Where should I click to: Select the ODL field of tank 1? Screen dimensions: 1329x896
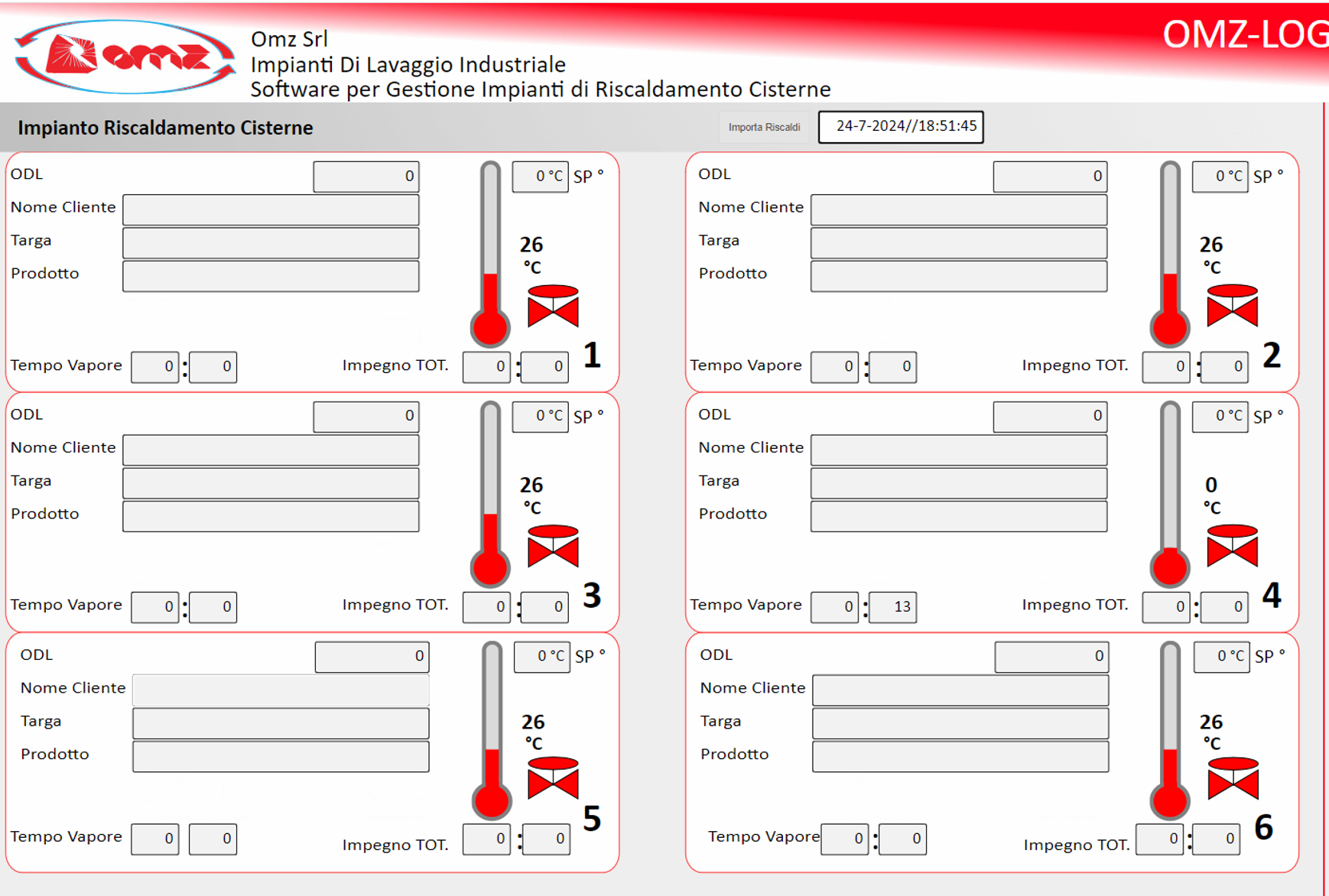366,177
